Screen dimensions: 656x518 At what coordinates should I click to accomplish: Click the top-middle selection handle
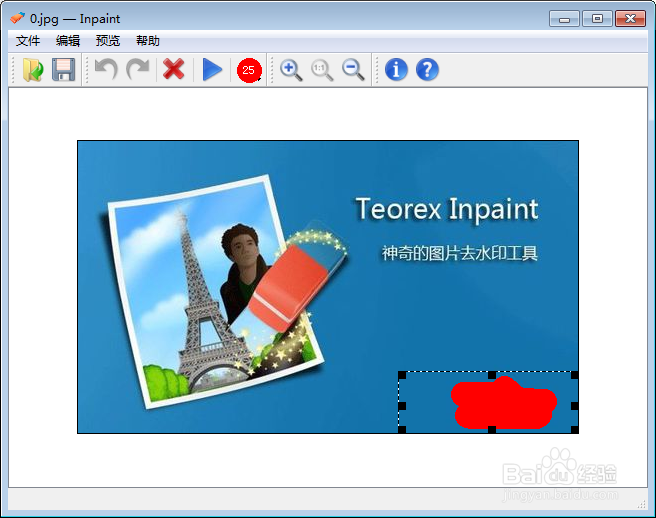point(492,375)
